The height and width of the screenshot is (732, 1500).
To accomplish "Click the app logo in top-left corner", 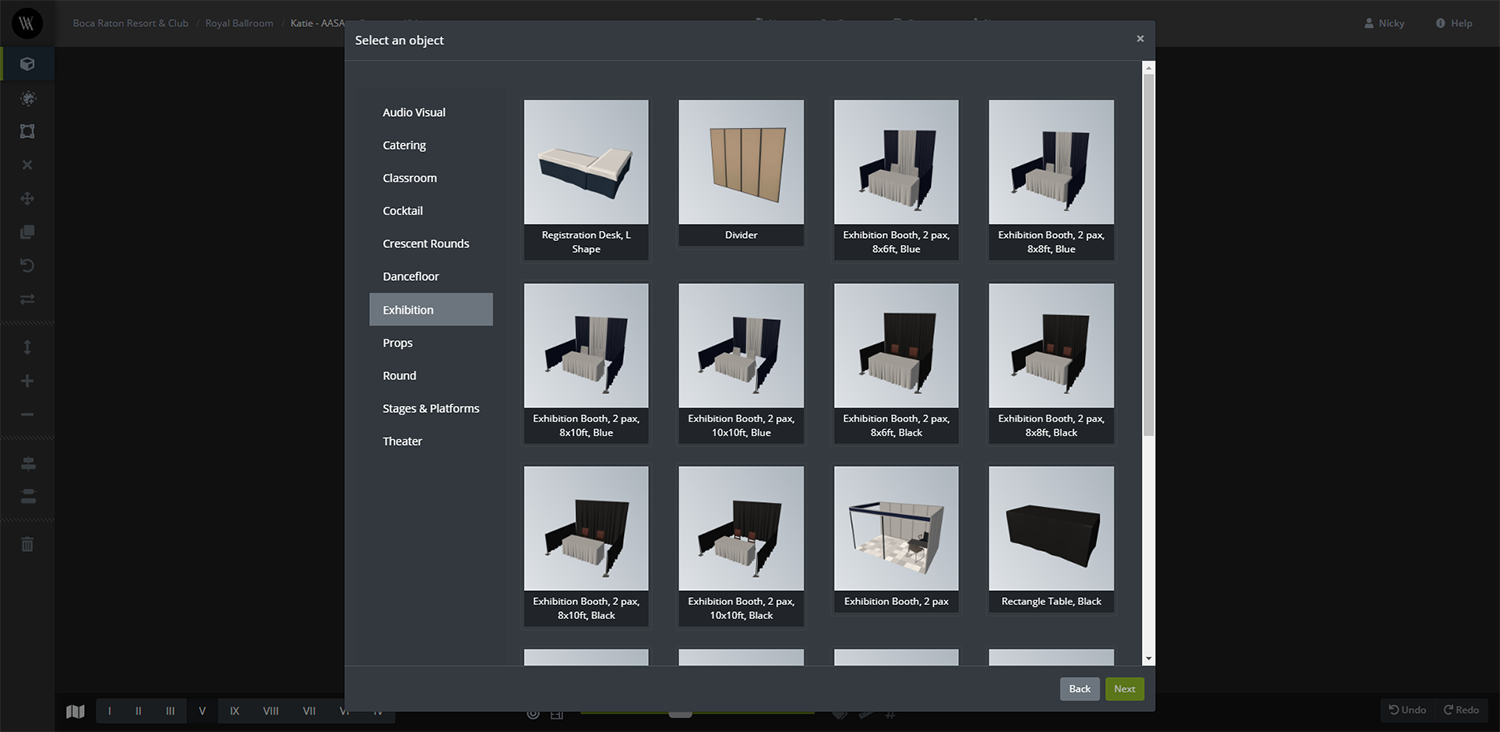I will 27,23.
